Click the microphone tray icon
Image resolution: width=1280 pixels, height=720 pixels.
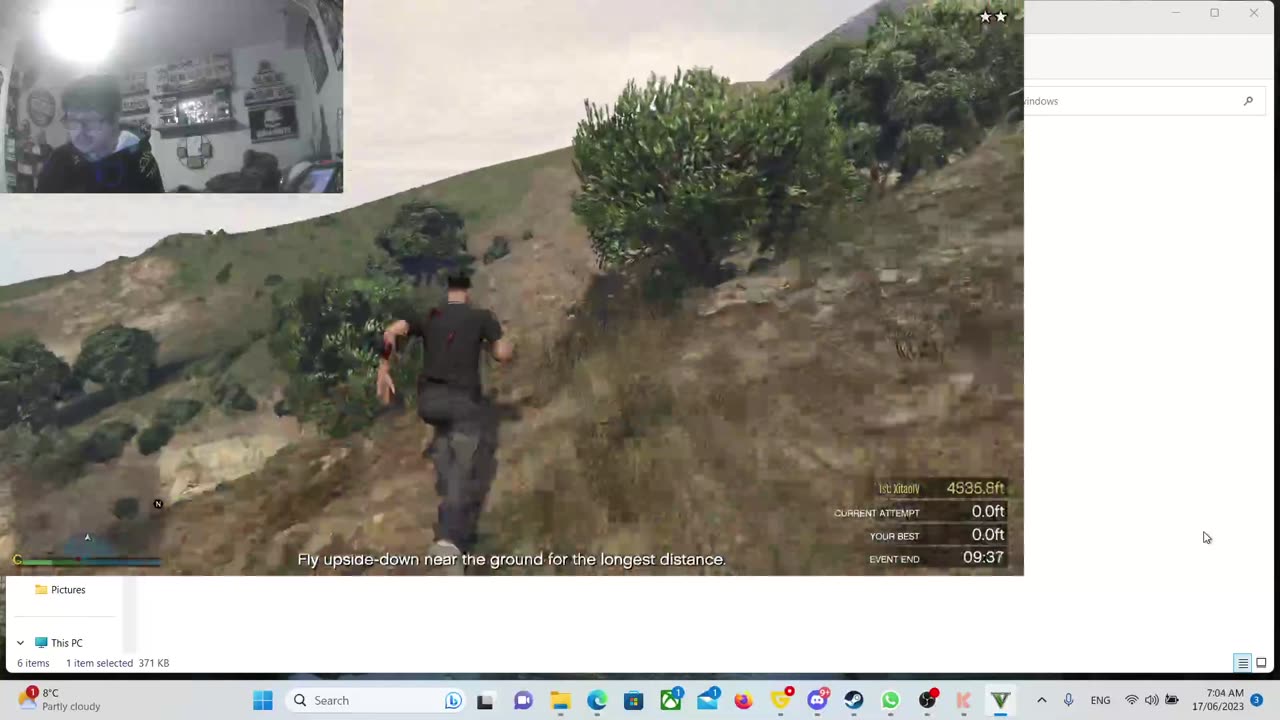(1068, 700)
